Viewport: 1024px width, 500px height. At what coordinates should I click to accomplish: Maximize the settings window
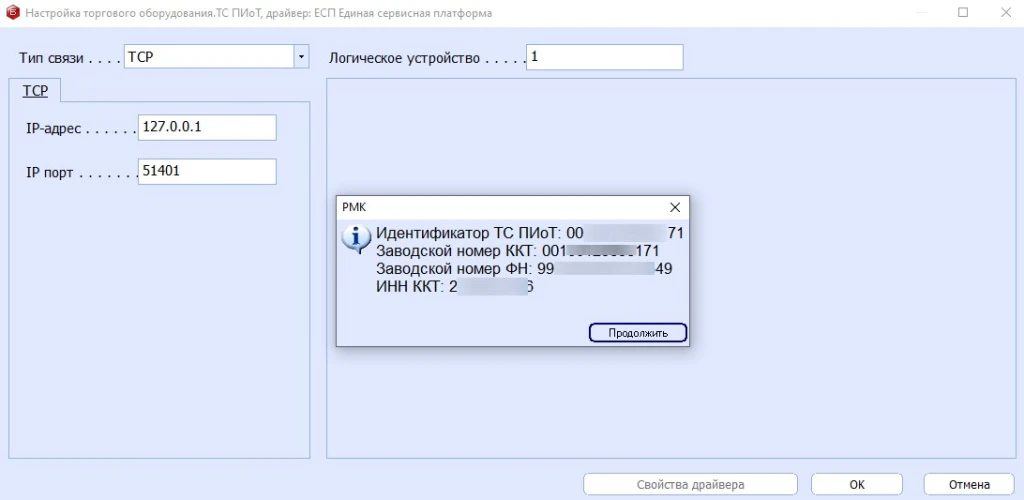(963, 13)
